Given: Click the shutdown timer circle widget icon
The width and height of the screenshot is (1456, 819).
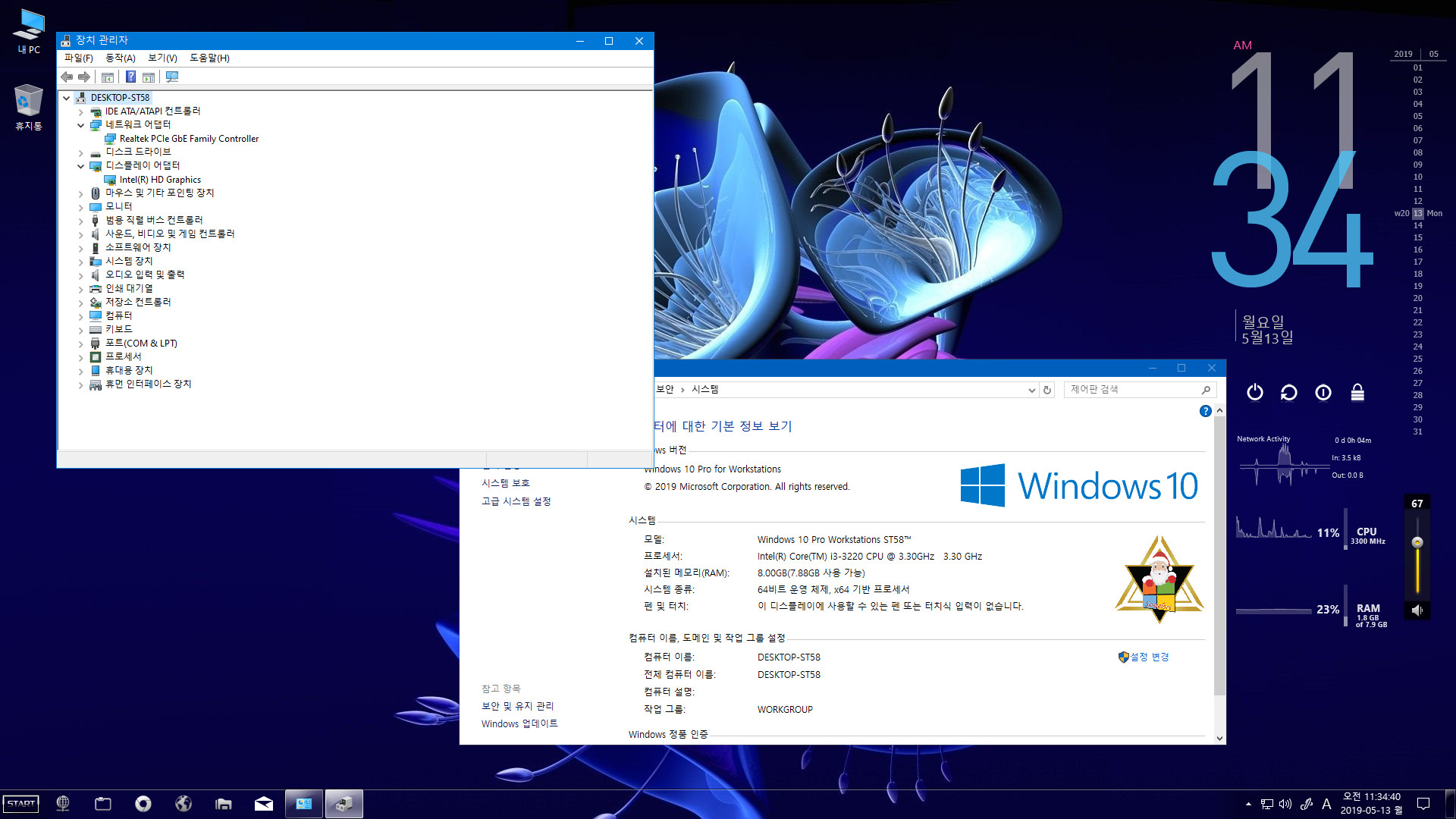Looking at the screenshot, I should [1323, 392].
